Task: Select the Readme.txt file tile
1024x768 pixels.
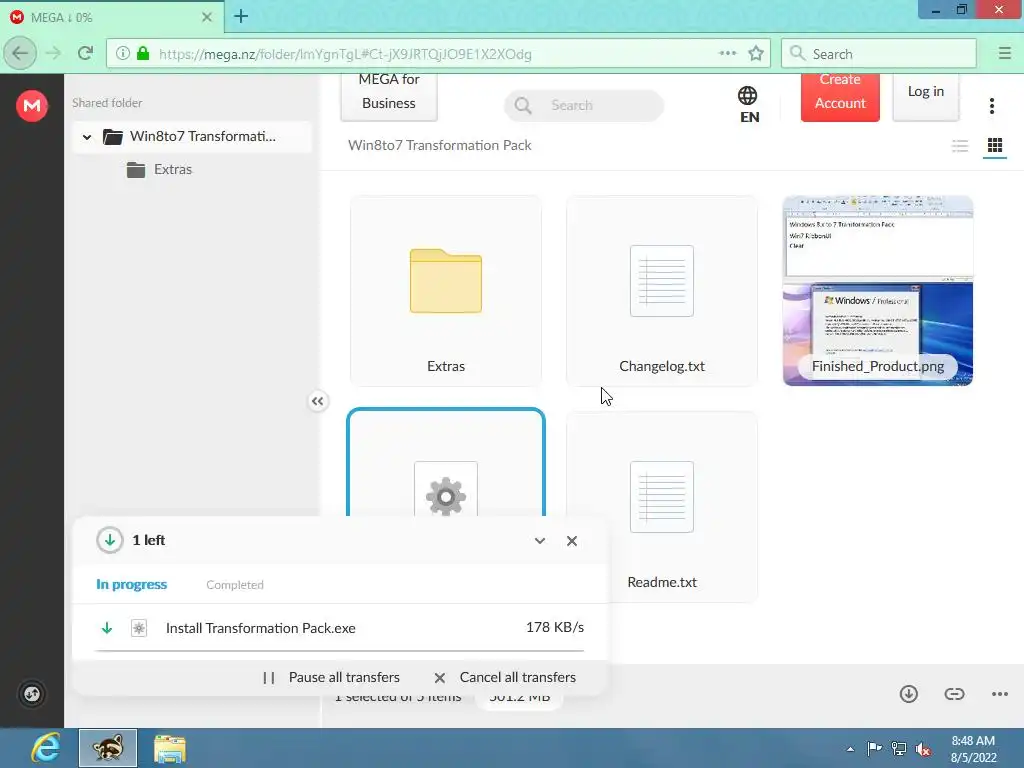Action: coord(662,507)
